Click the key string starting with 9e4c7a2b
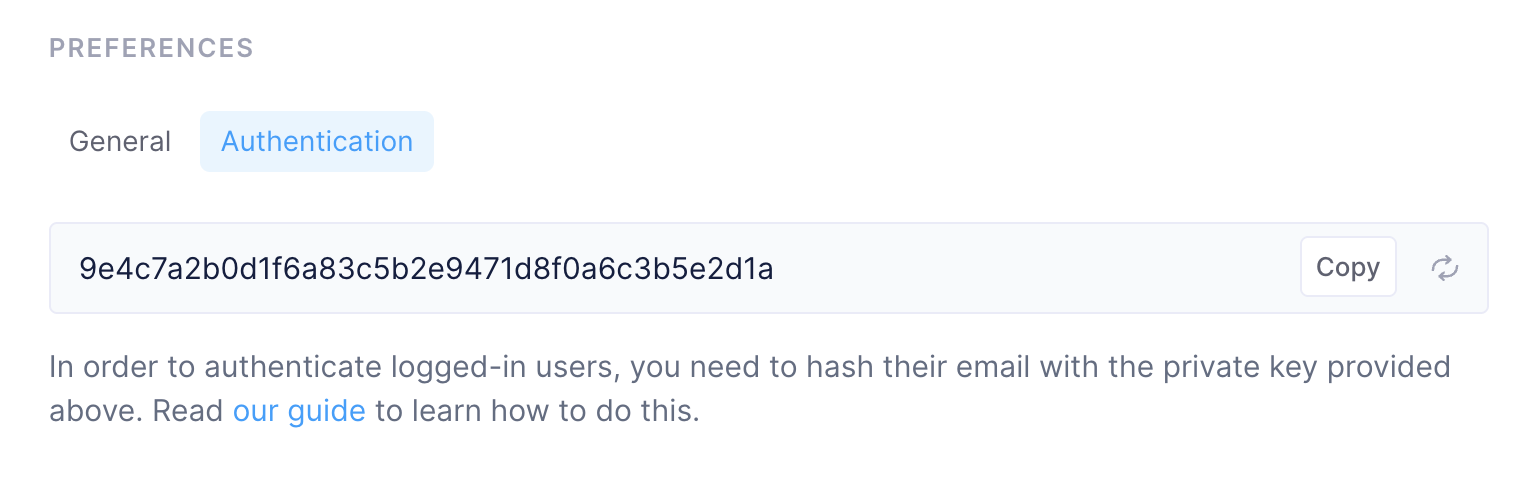 tap(426, 268)
